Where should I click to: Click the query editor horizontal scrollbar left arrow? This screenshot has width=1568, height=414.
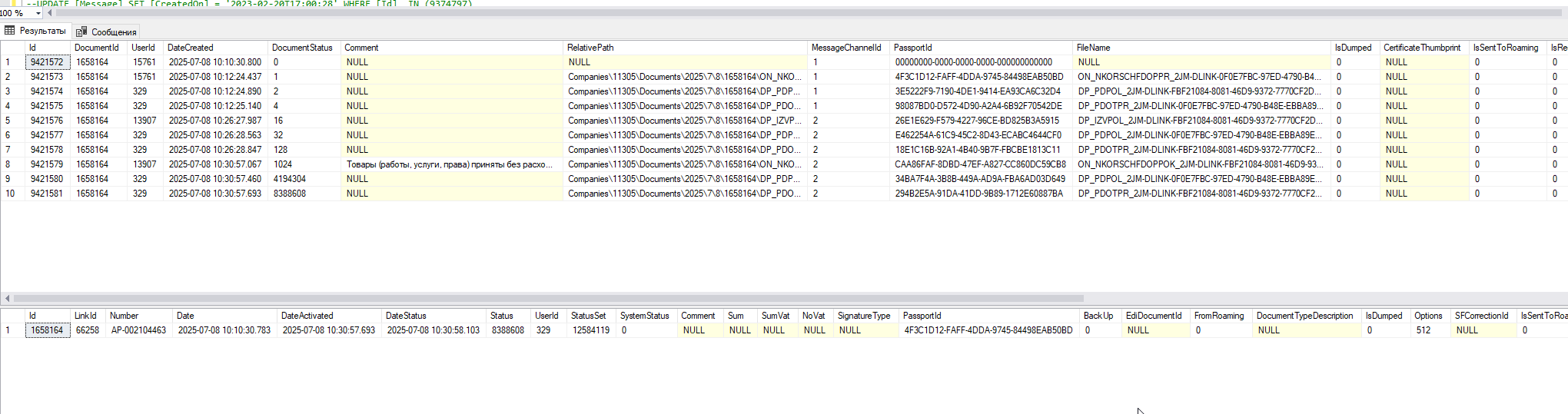(50, 13)
